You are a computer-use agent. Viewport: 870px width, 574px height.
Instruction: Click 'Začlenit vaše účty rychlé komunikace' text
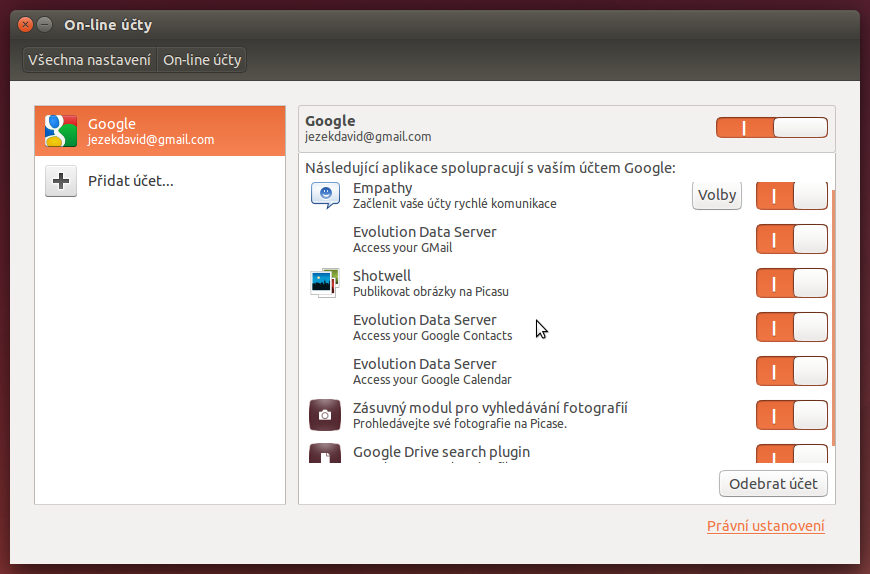(454, 204)
